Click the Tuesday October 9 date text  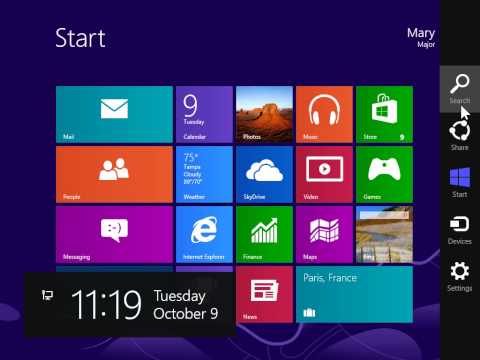pyautogui.click(x=186, y=305)
